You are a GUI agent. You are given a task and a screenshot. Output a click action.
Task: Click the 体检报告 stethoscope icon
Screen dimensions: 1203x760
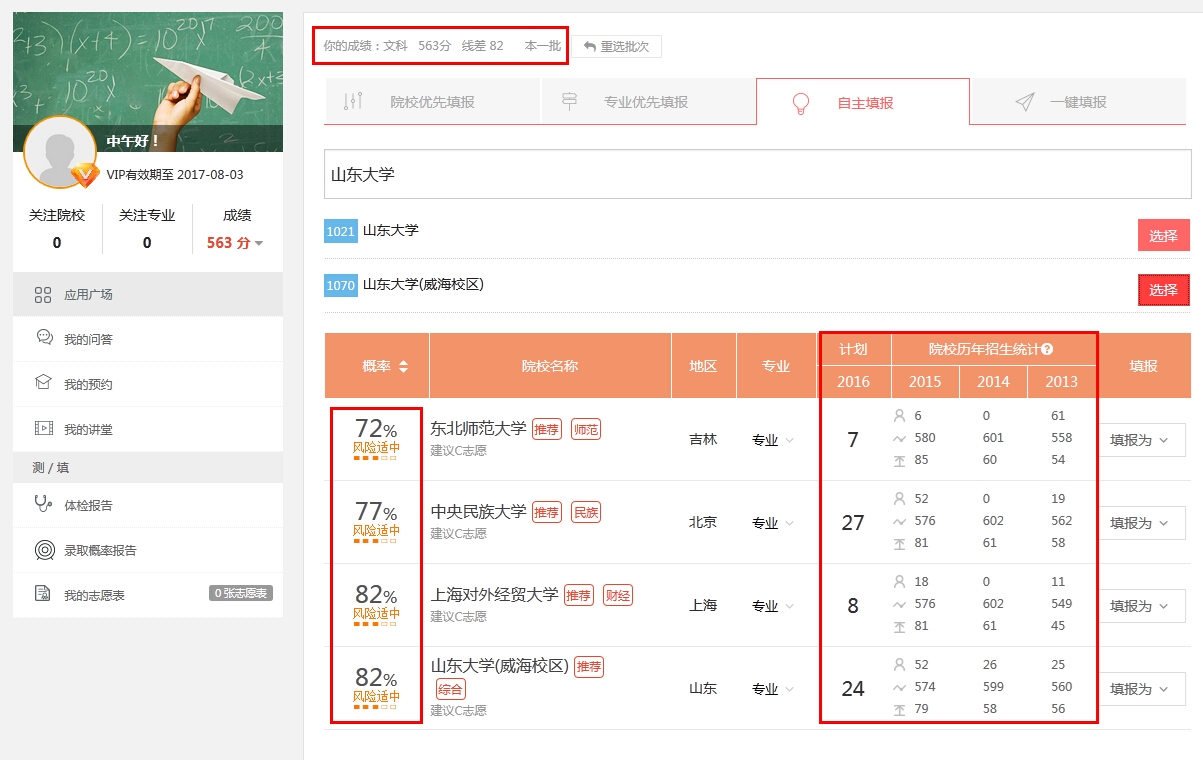pyautogui.click(x=44, y=504)
